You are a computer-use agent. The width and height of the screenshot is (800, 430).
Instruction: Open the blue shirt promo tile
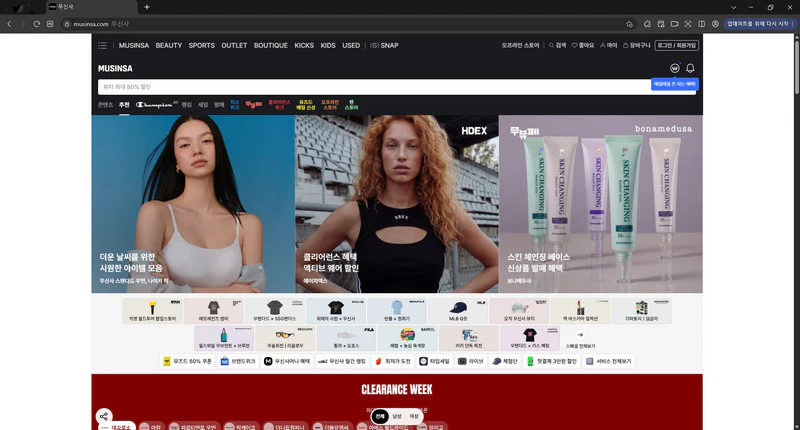397,311
